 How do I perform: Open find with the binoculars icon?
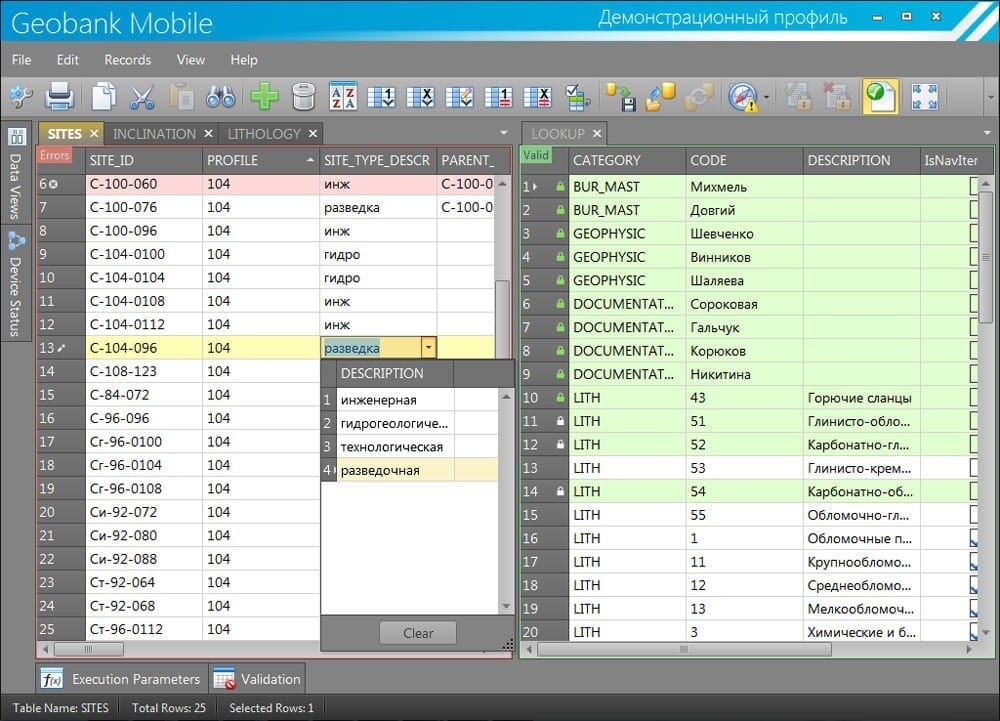pyautogui.click(x=220, y=96)
